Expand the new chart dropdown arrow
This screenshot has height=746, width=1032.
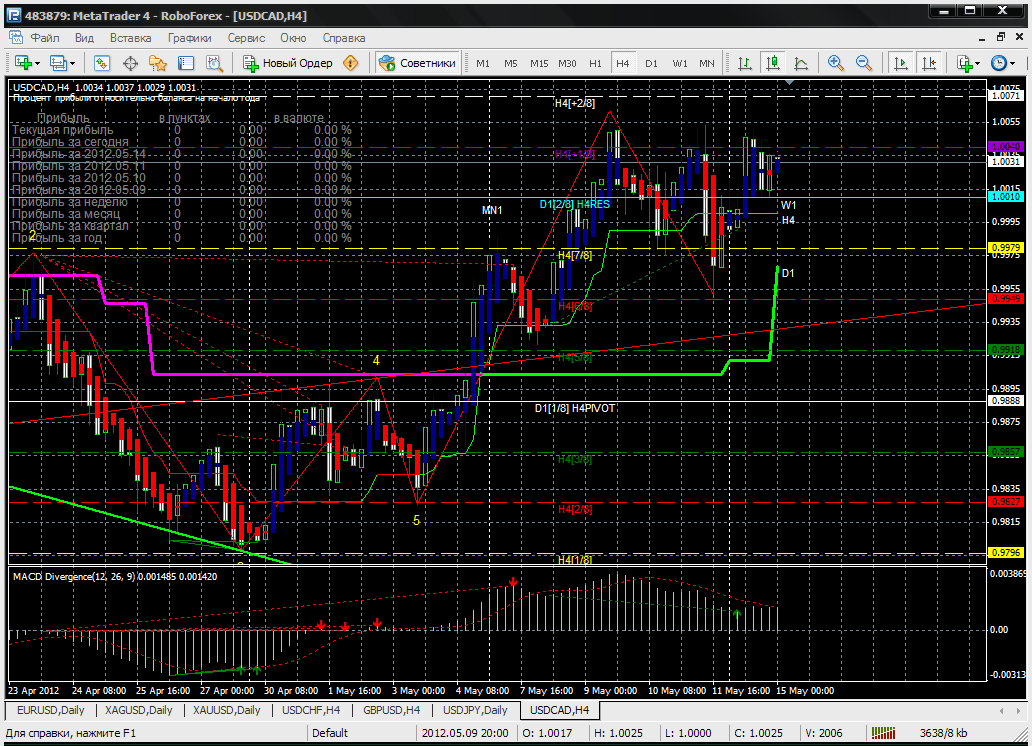pyautogui.click(x=38, y=64)
